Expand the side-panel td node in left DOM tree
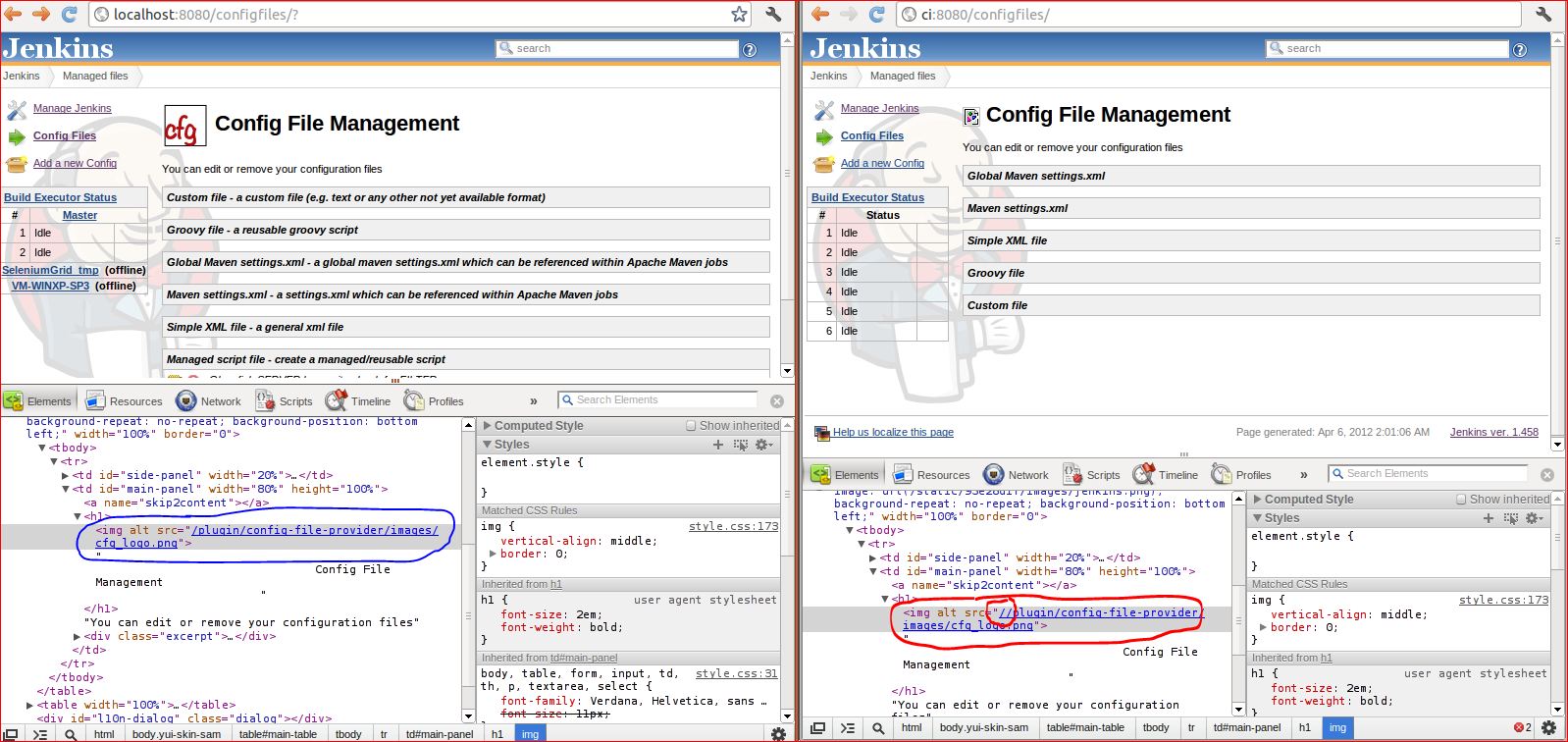 pyautogui.click(x=66, y=475)
